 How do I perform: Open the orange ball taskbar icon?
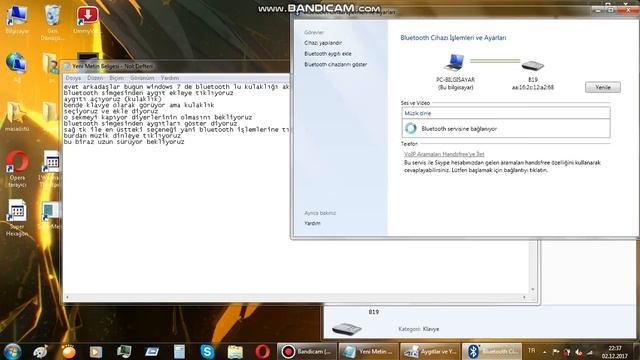click(69, 351)
